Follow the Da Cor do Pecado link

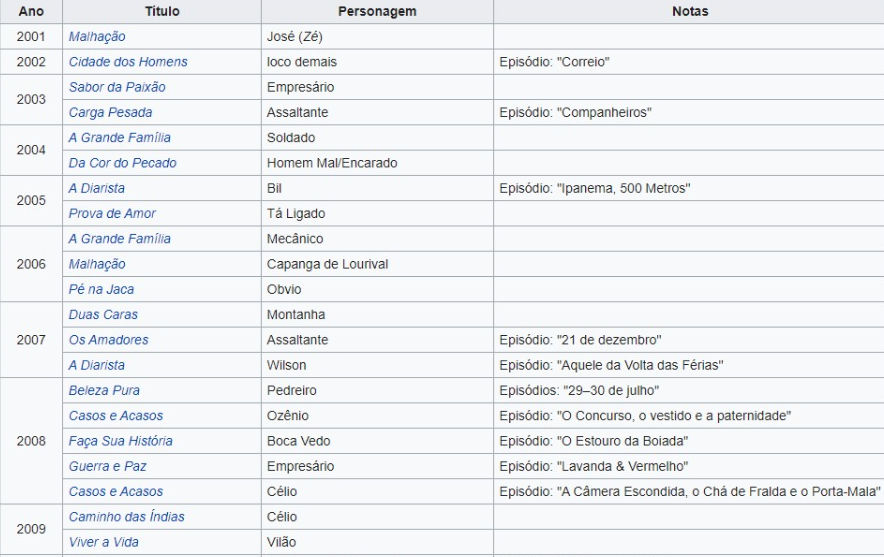pos(122,163)
